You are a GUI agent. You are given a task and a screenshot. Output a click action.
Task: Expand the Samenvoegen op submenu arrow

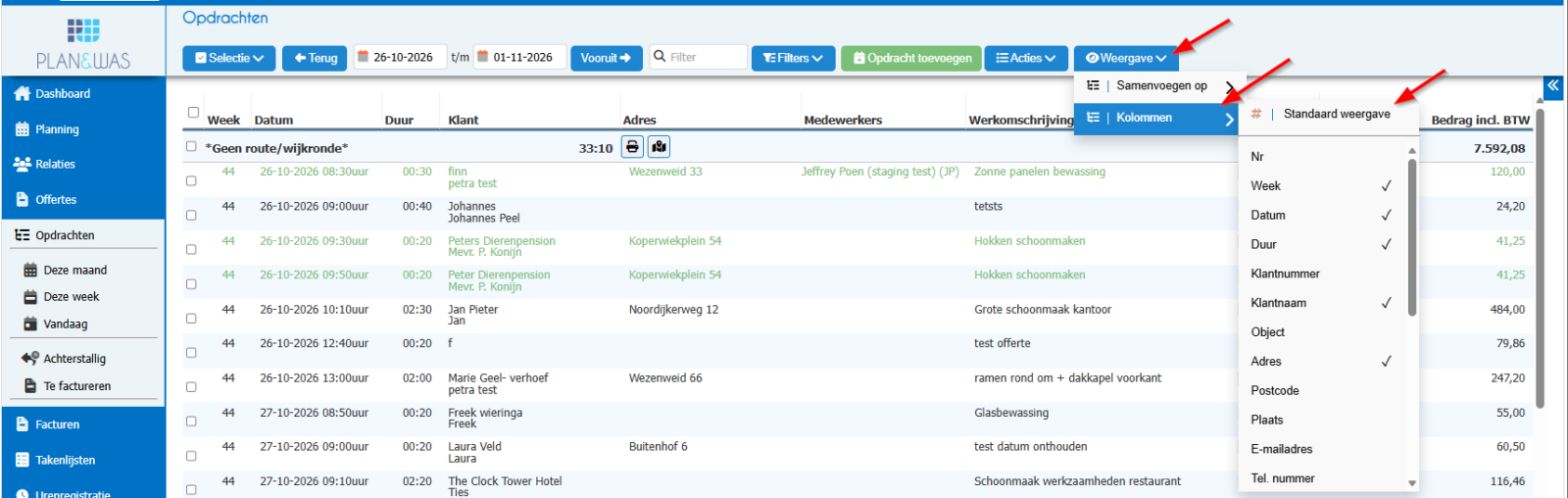pos(1229,87)
